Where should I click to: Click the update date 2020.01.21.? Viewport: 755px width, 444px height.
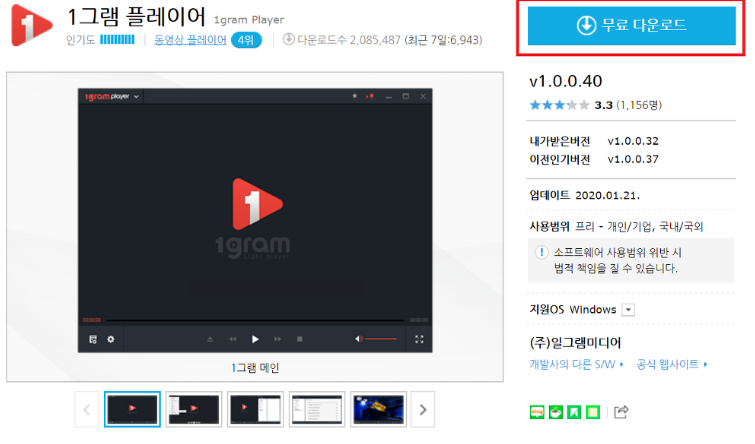click(607, 196)
